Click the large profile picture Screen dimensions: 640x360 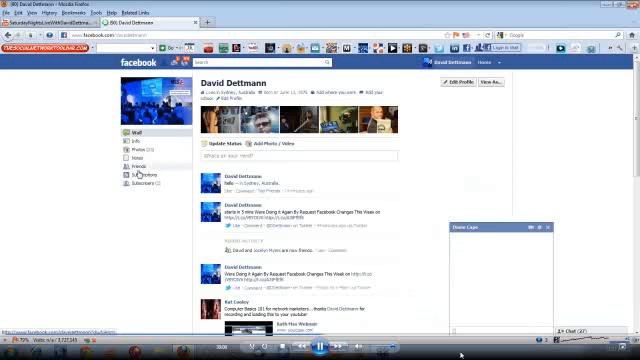156,101
